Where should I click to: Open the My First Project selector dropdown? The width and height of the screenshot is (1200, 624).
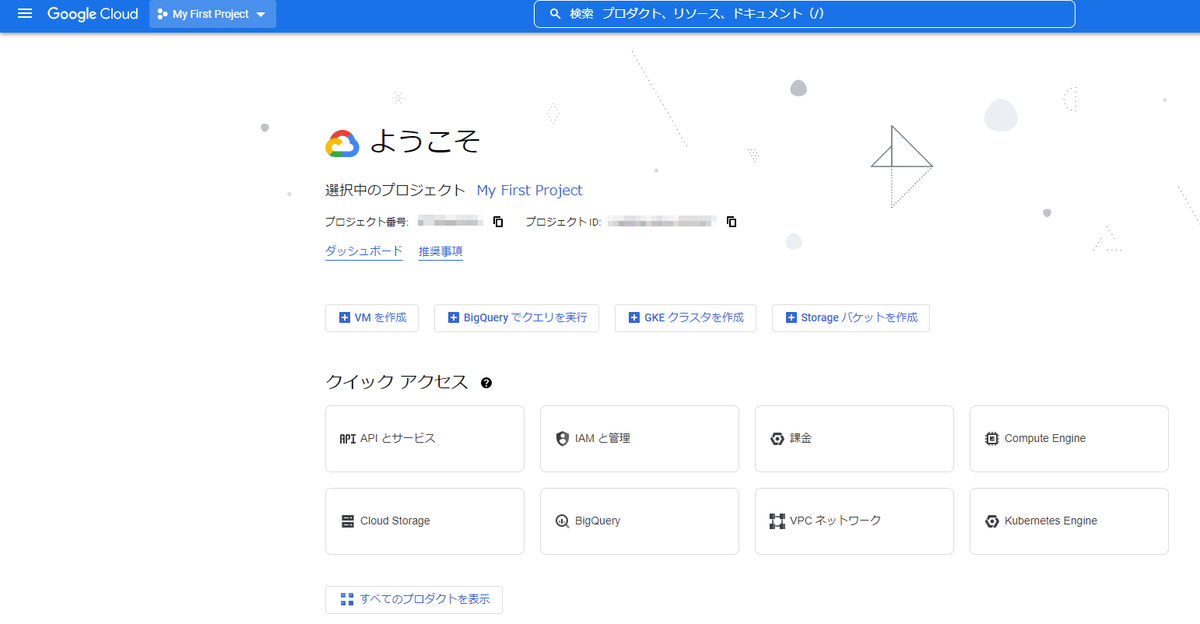213,14
